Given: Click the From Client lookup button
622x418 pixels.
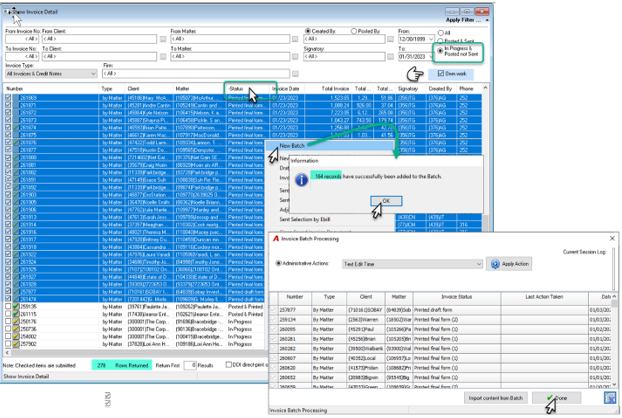Looking at the screenshot, I should pyautogui.click(x=163, y=39).
